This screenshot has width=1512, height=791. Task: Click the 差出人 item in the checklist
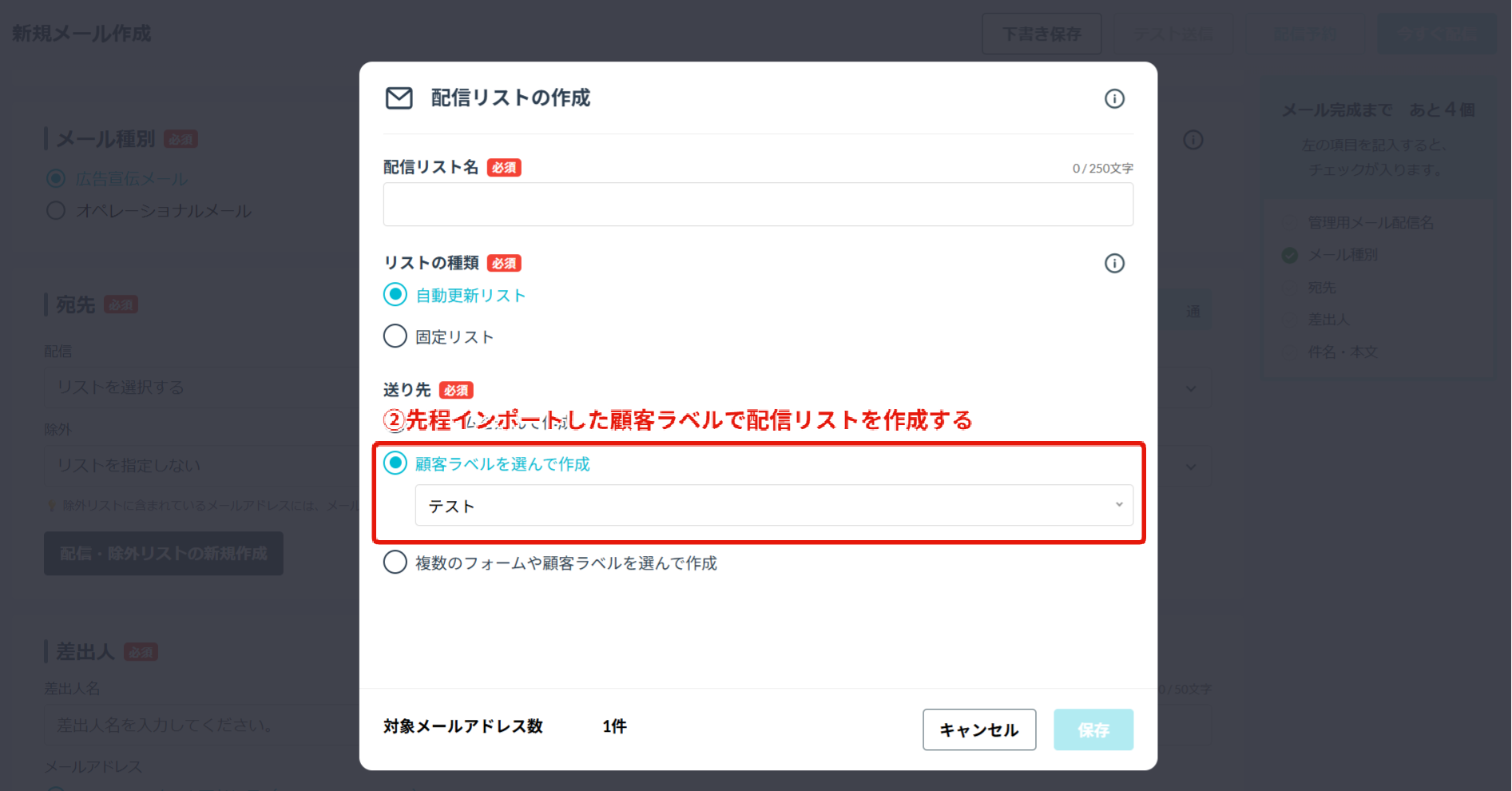1328,320
